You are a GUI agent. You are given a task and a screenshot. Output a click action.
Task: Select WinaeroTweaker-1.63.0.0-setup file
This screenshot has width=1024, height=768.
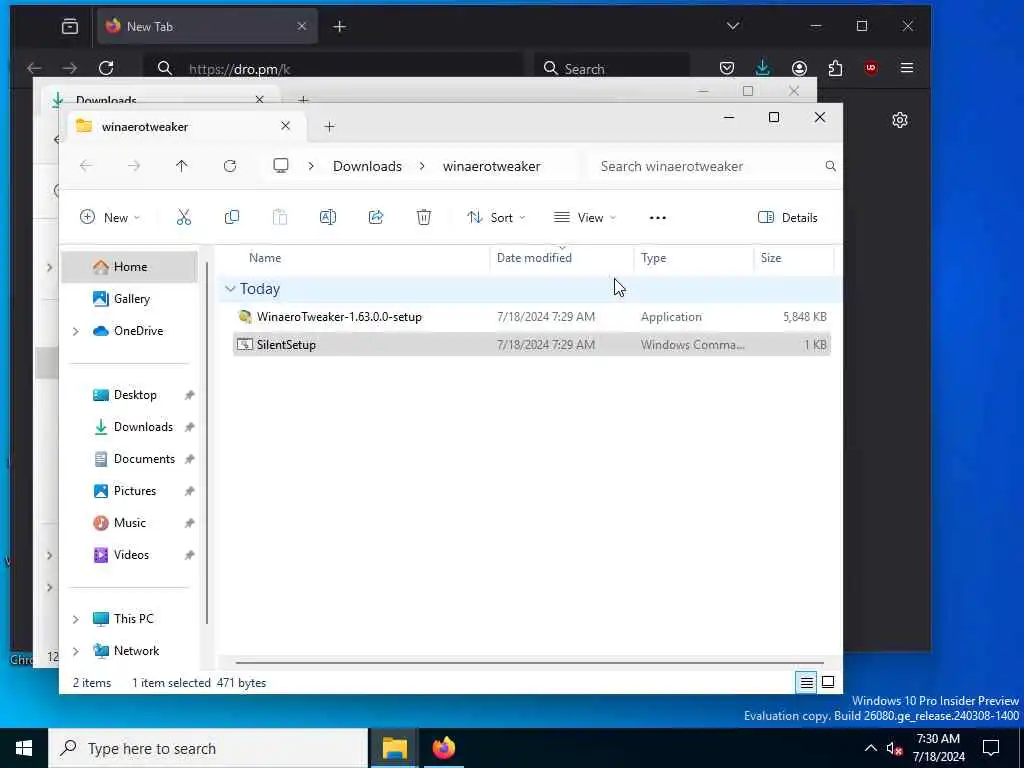[532, 317]
